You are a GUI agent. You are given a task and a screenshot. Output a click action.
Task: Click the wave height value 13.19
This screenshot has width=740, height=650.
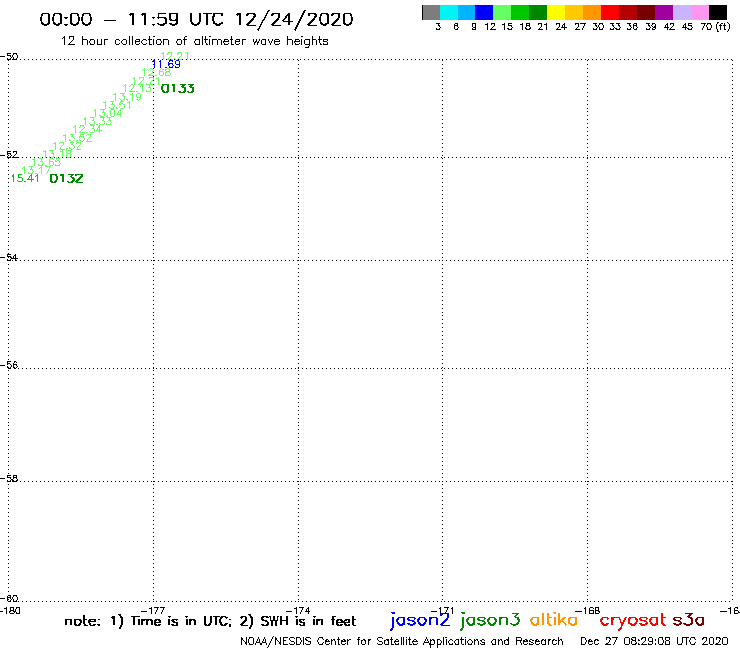127,97
